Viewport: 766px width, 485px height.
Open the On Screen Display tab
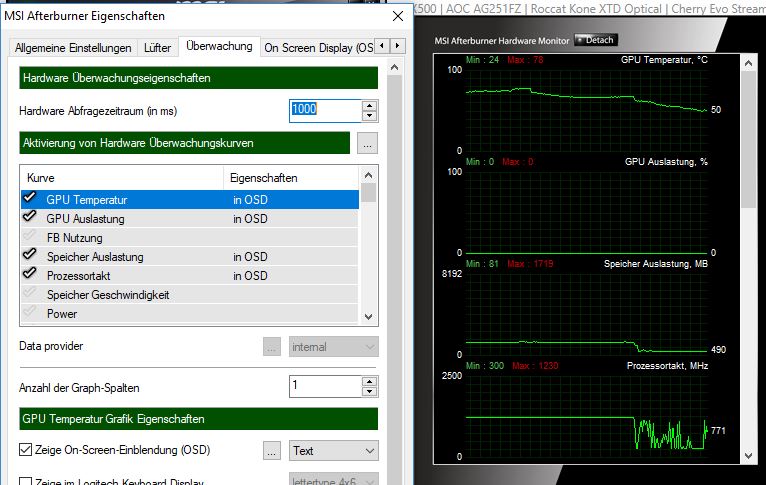pyautogui.click(x=318, y=48)
